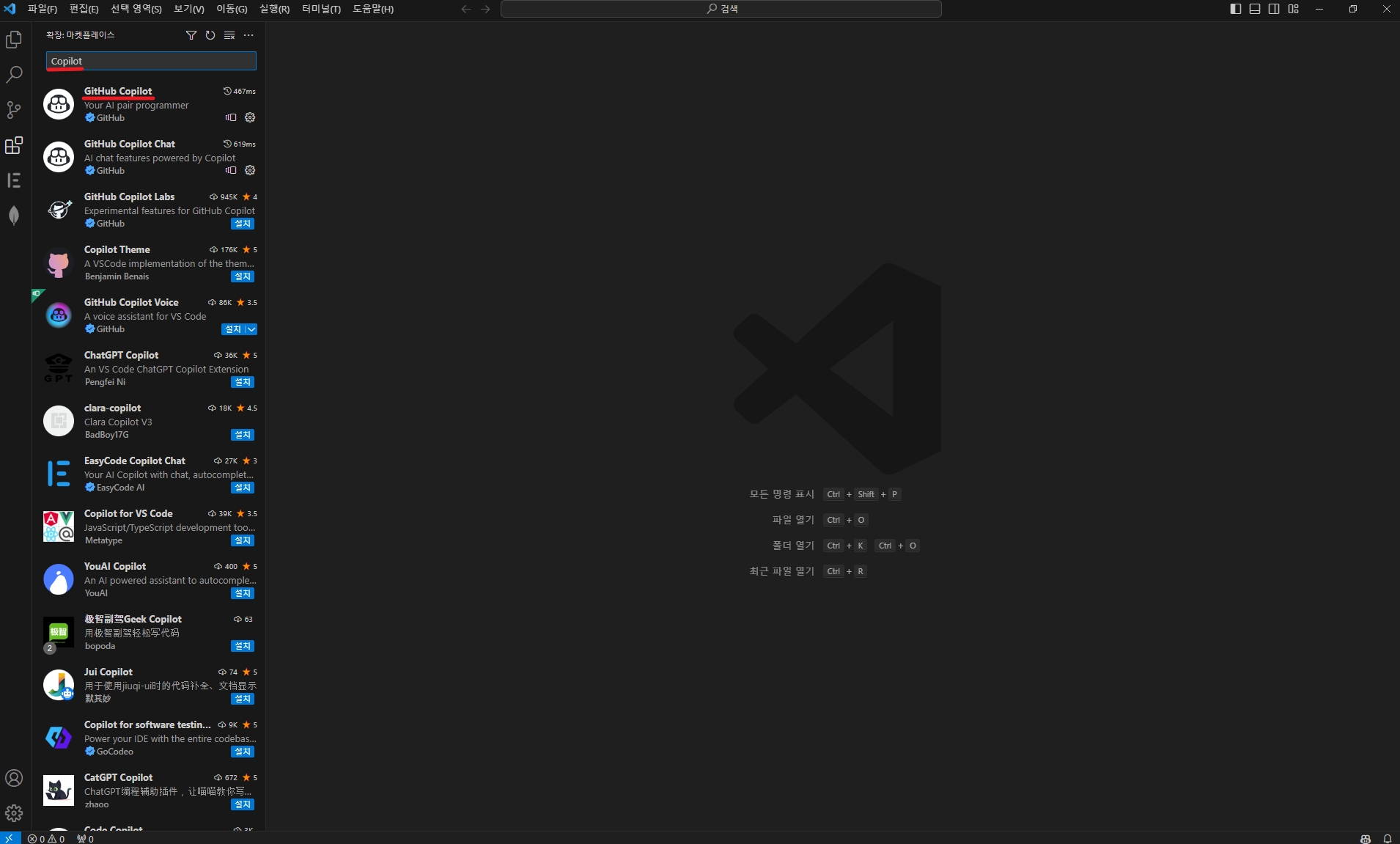This screenshot has width=1400, height=844.
Task: Click the filter extensions funnel icon
Action: click(x=191, y=35)
